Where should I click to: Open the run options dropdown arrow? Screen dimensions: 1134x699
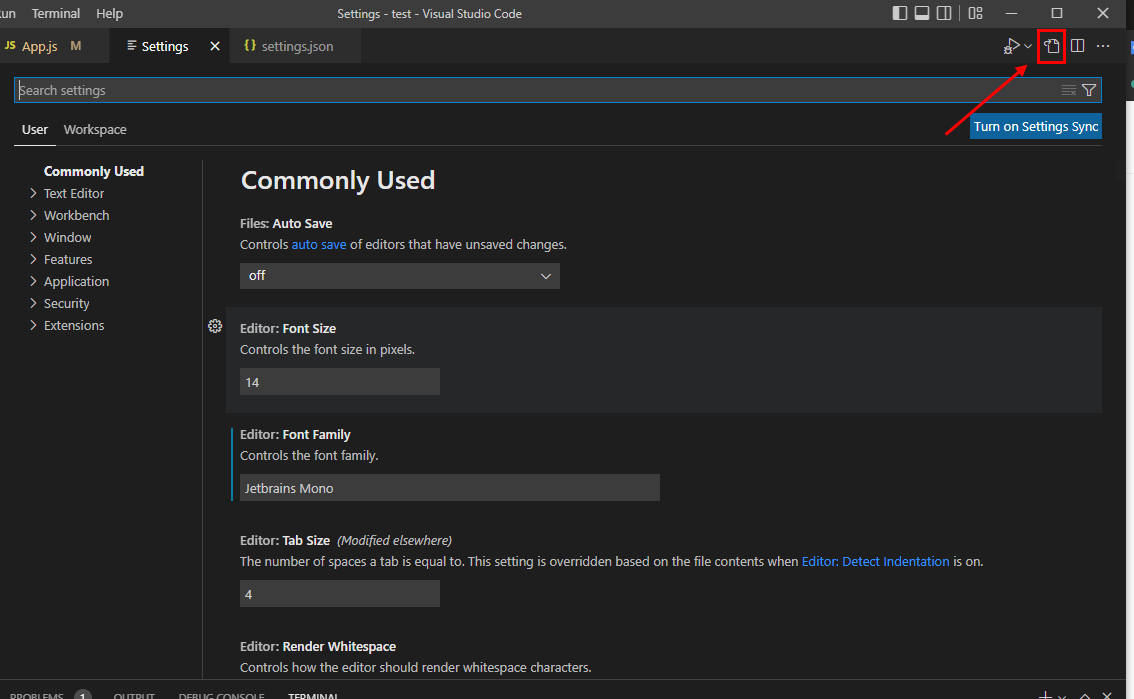click(x=1028, y=46)
